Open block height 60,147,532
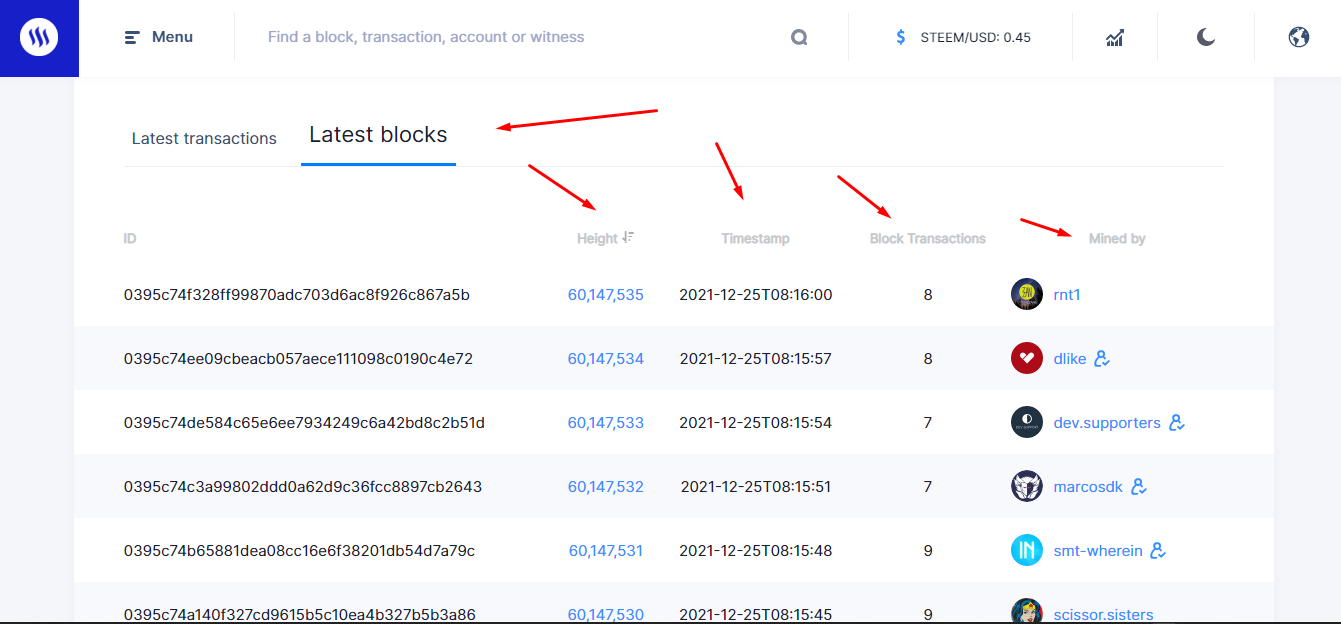This screenshot has height=624, width=1341. (x=606, y=487)
